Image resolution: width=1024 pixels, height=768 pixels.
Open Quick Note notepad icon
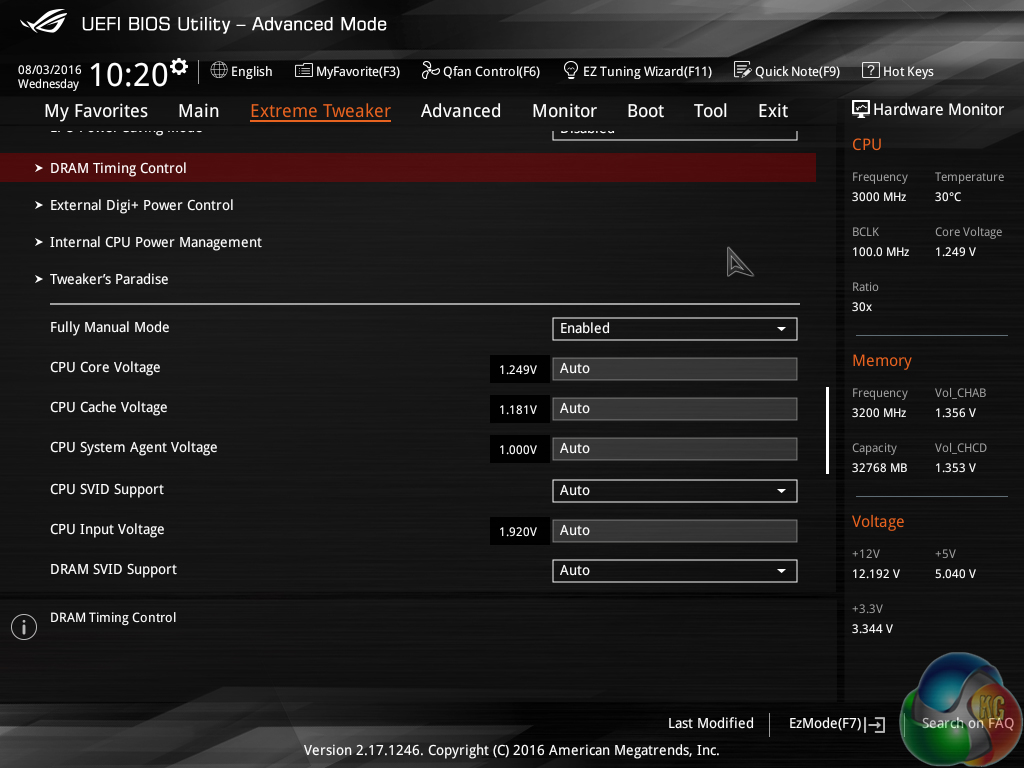743,70
